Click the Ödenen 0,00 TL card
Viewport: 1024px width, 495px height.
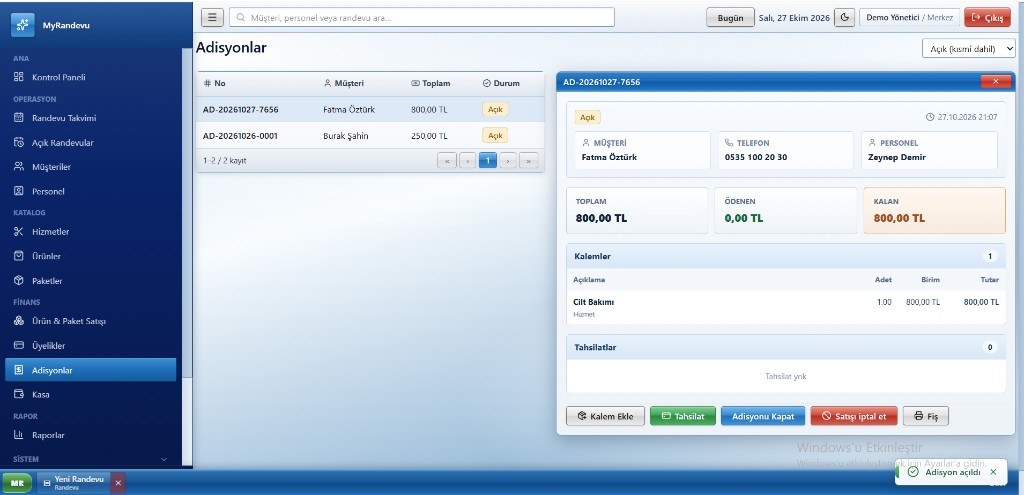pos(786,210)
